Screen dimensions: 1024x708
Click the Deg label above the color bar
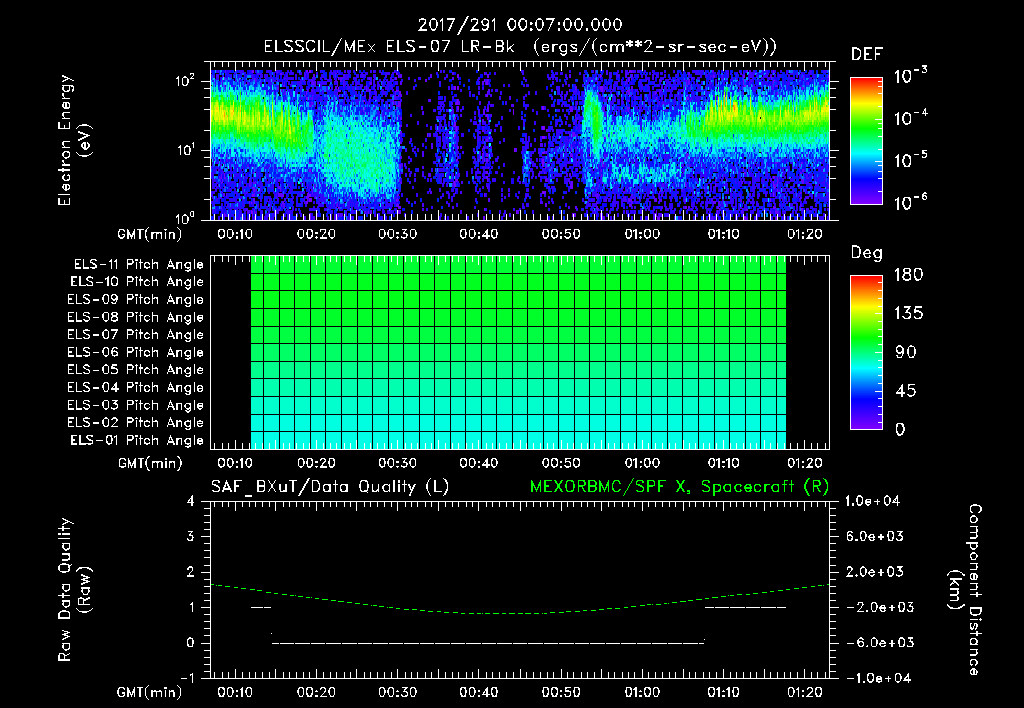click(867, 253)
